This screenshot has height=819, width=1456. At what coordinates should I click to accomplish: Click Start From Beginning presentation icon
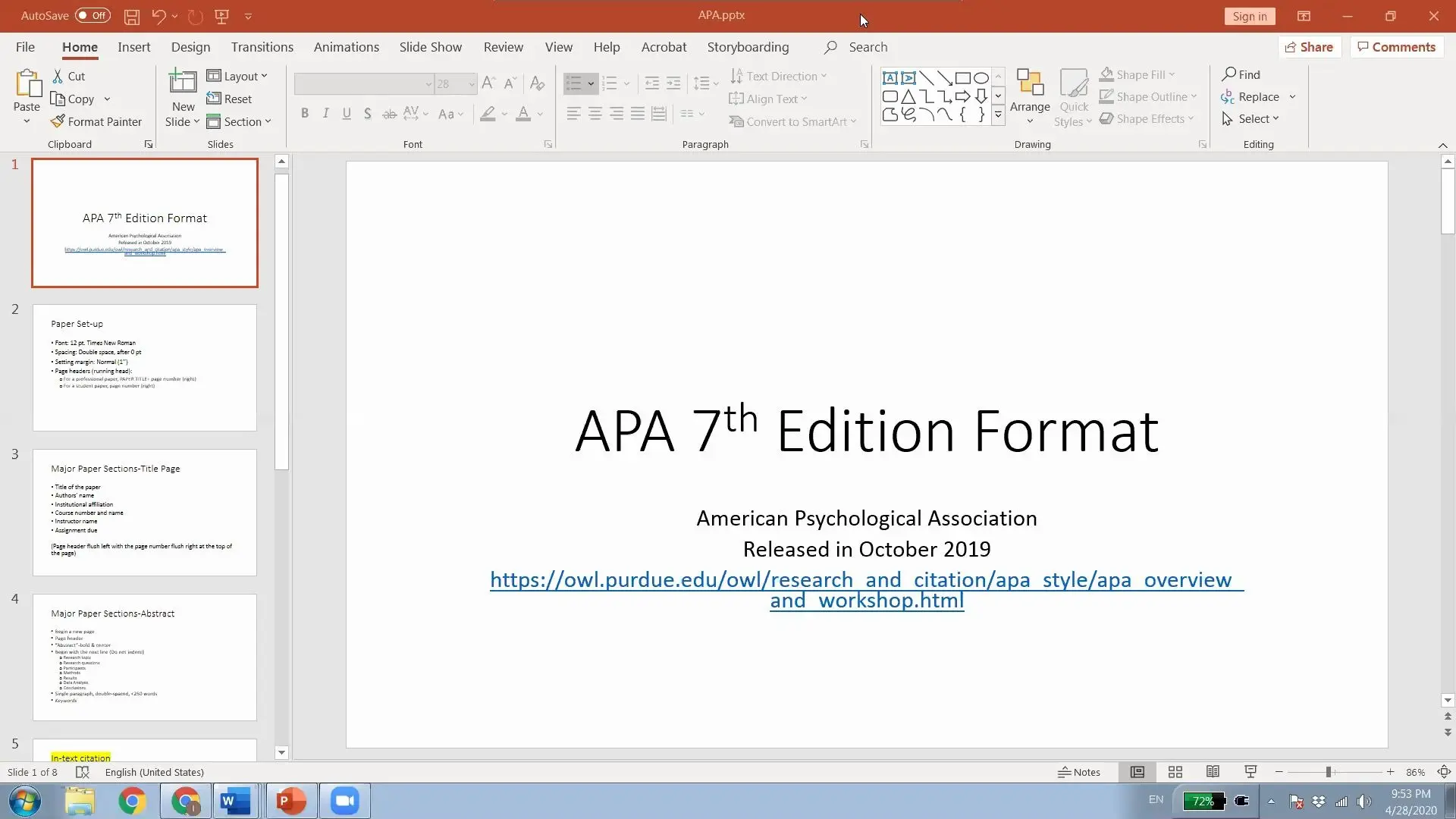[221, 16]
